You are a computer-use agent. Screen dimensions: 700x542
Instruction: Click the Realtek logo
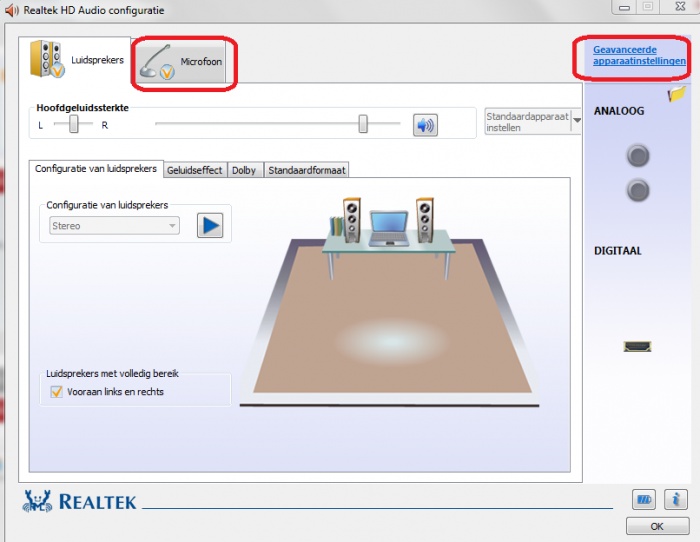(x=79, y=501)
